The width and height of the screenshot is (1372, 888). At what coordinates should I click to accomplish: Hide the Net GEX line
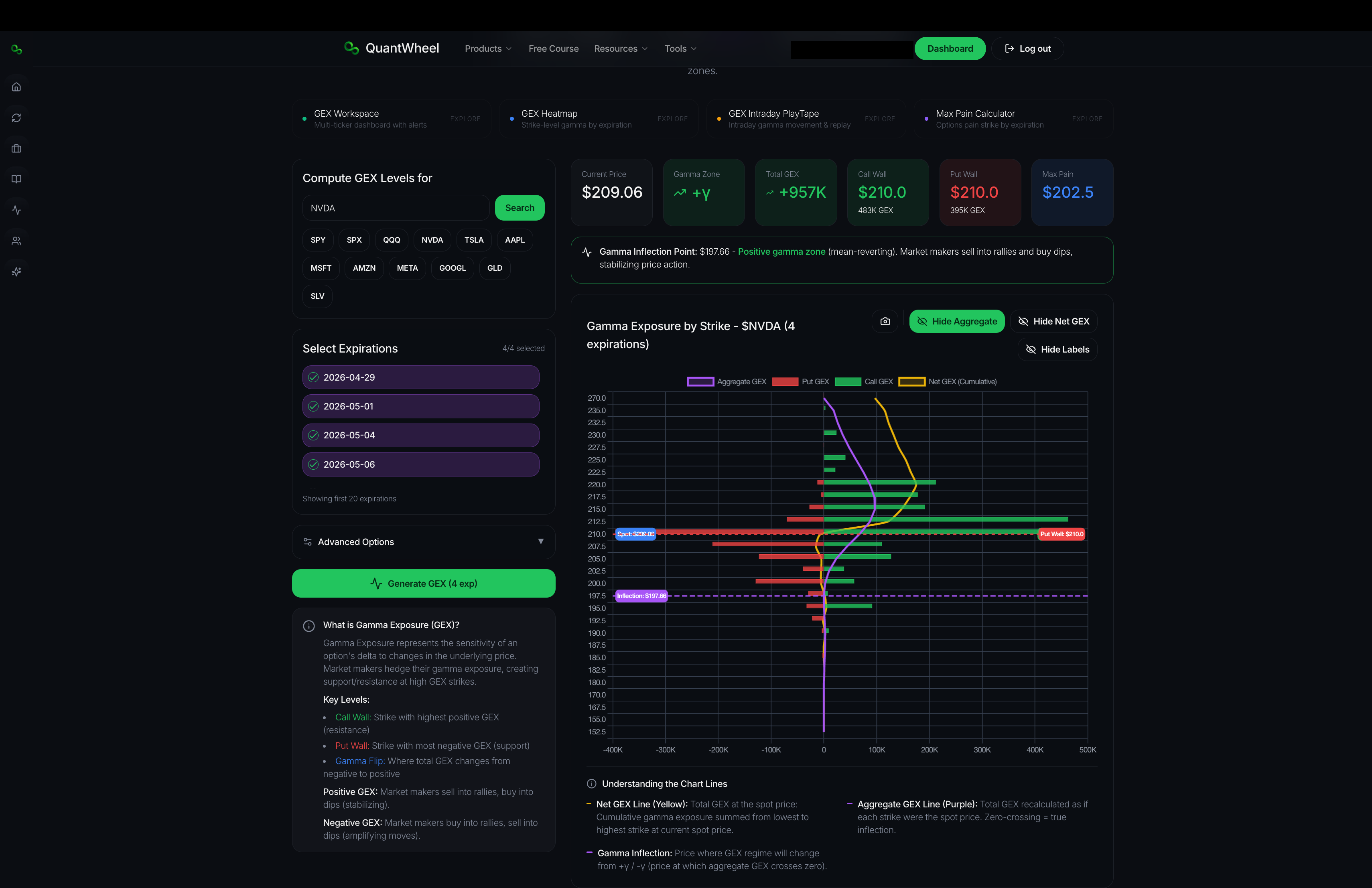click(1054, 322)
